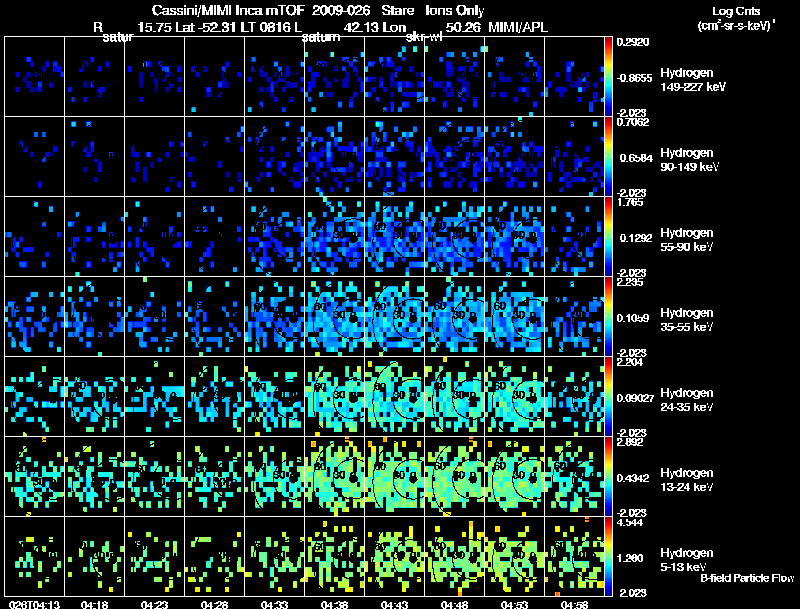Click the 'Hydrogen 35-55 keV' row label
Image resolution: width=800 pixels, height=609 pixels.
687,320
